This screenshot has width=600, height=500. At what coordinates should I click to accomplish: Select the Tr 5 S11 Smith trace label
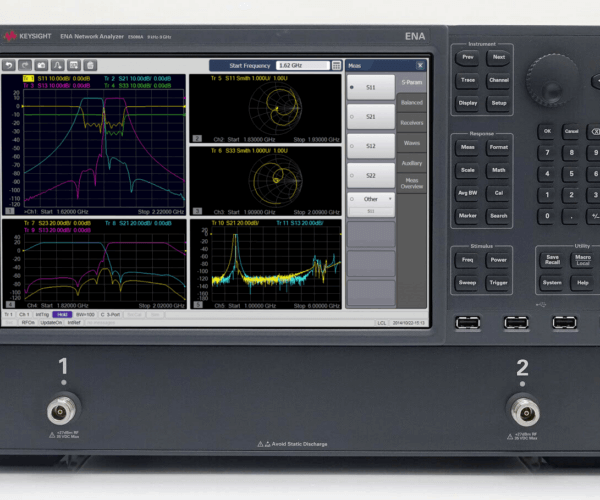click(249, 78)
